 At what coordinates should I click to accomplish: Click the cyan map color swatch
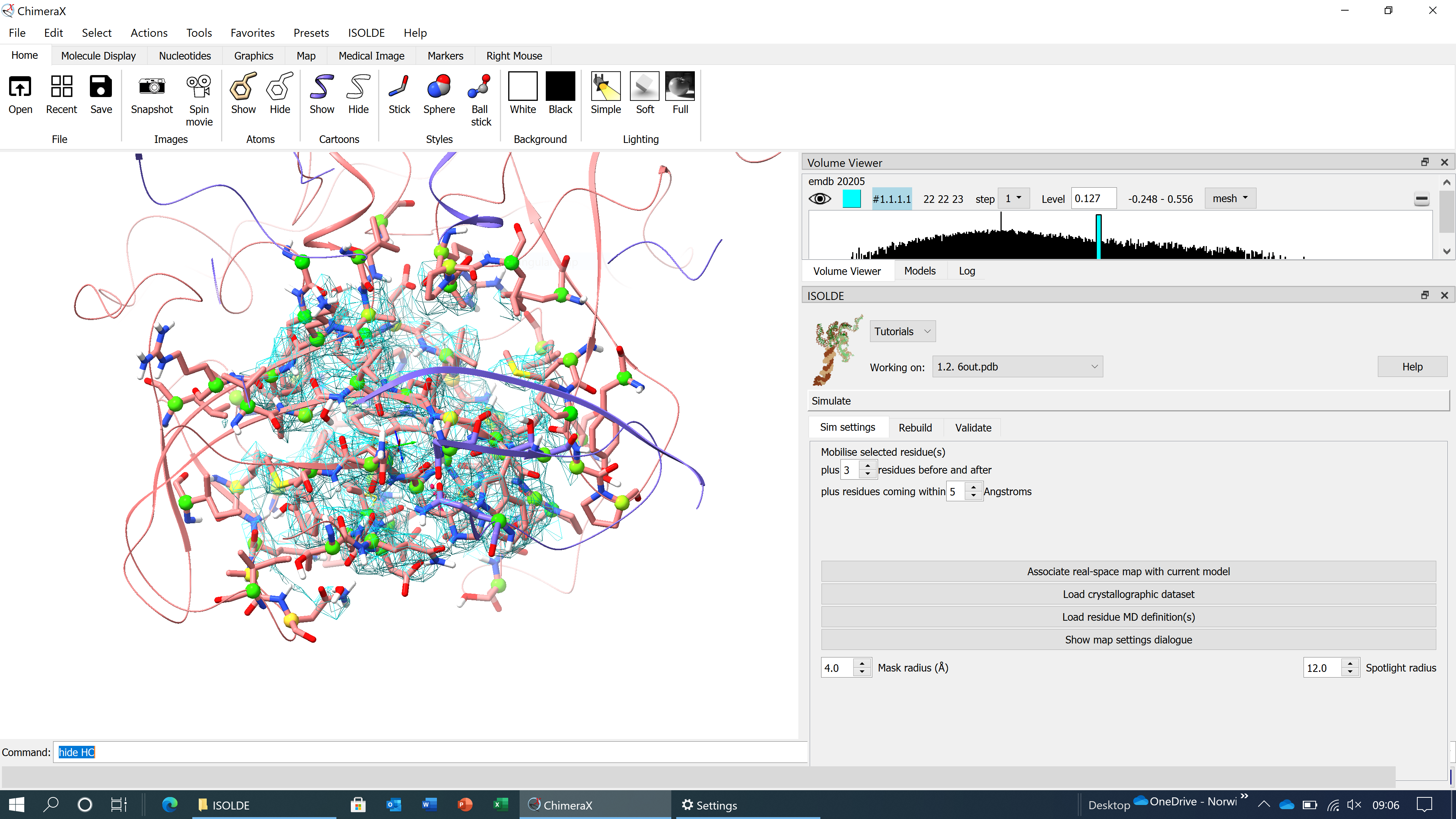coord(851,199)
